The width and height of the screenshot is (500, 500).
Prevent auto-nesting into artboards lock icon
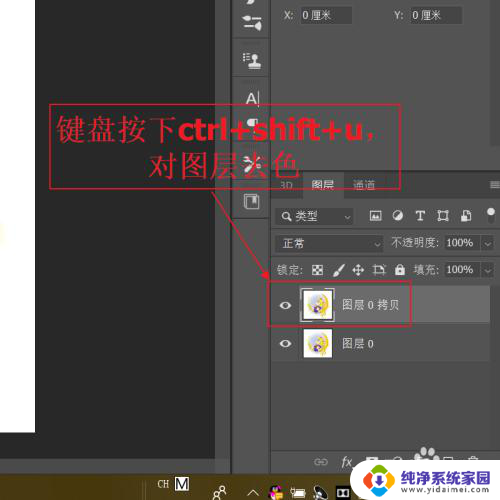pos(379,270)
